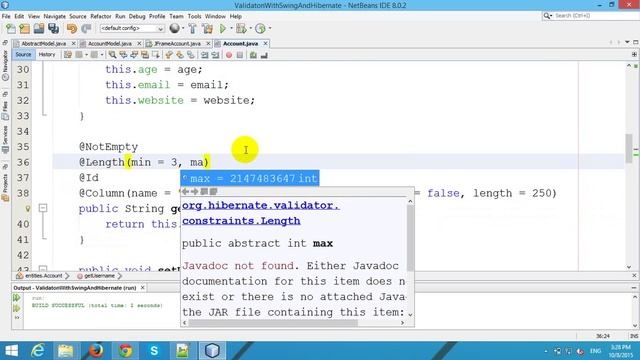The width and height of the screenshot is (640, 360).
Task: Click the Save All toolbar icon
Action: (x=53, y=29)
